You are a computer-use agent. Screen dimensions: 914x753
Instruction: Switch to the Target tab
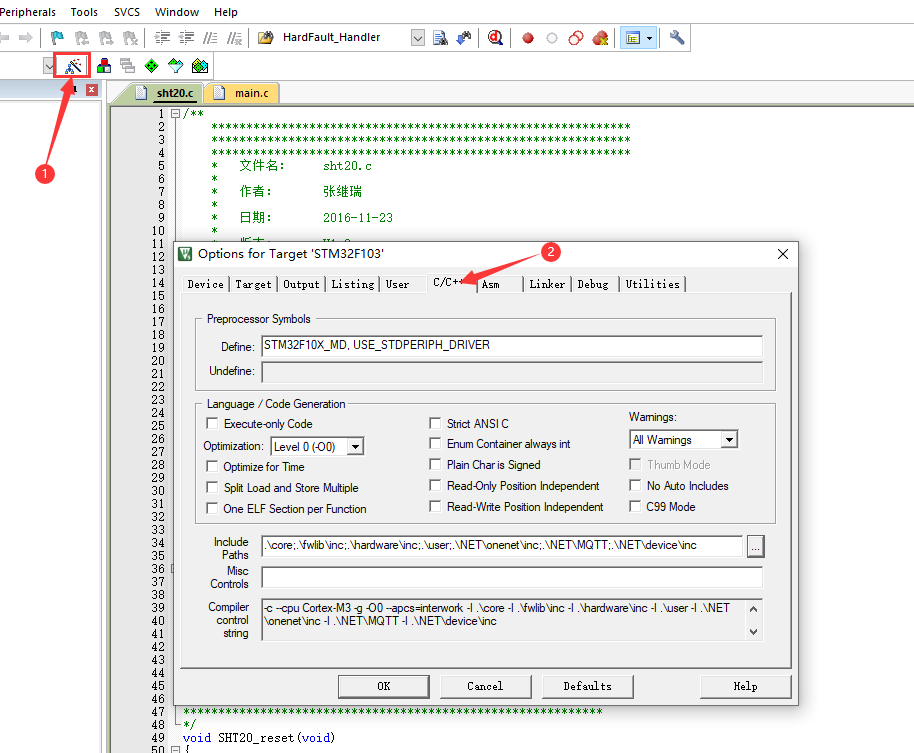pyautogui.click(x=253, y=284)
